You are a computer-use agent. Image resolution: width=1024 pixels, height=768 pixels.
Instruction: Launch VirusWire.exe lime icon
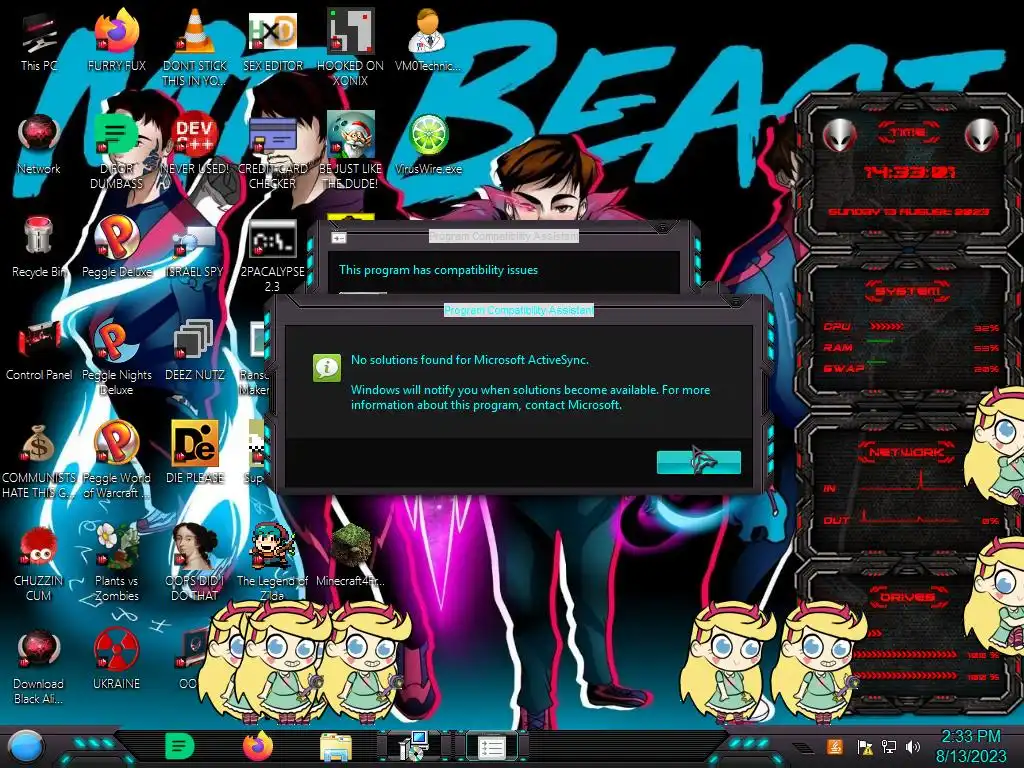(428, 144)
